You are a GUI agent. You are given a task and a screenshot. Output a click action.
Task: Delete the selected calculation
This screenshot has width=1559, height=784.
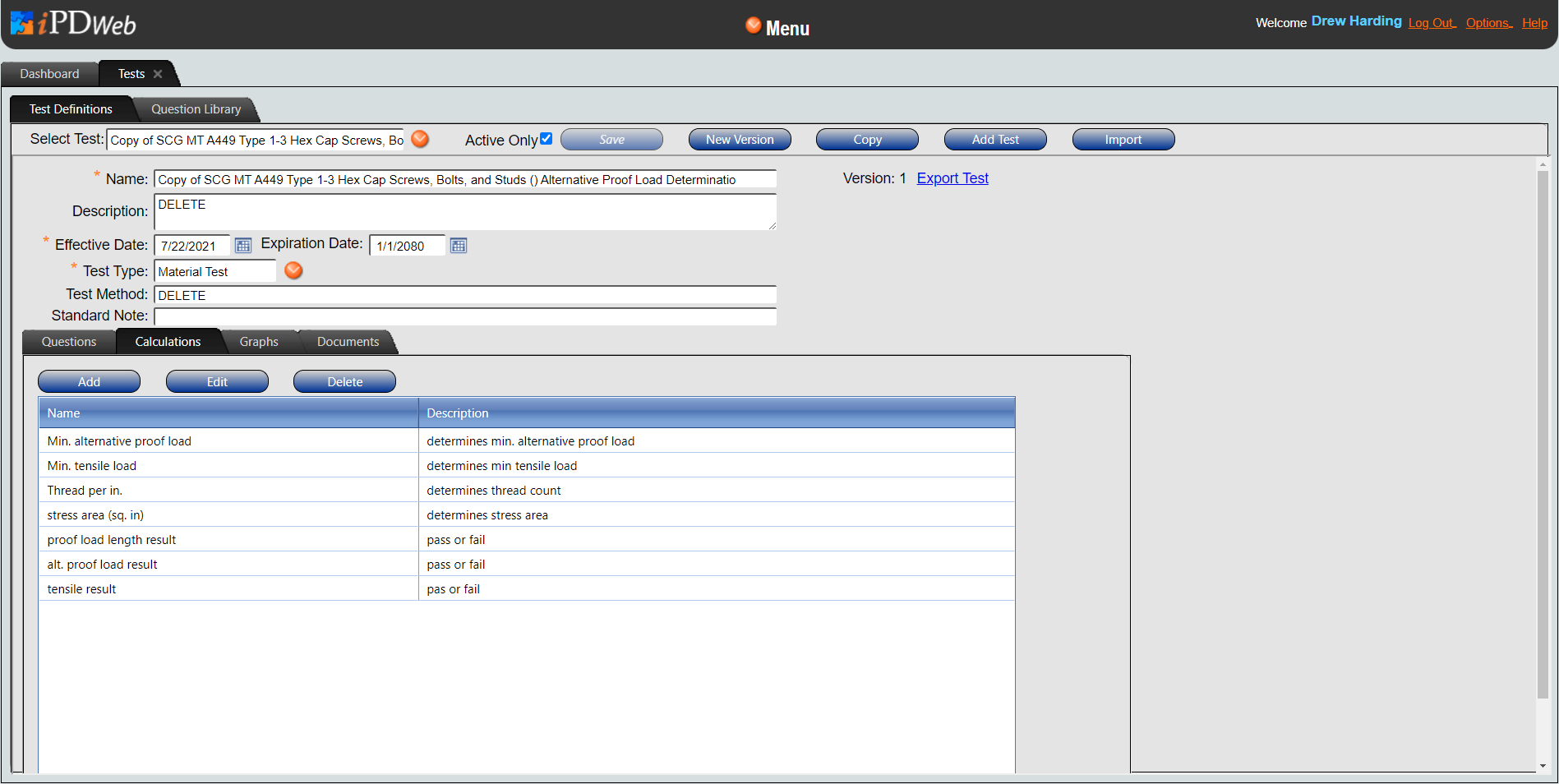(344, 382)
